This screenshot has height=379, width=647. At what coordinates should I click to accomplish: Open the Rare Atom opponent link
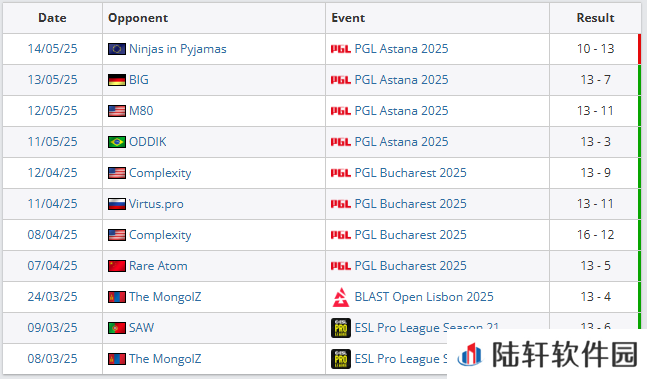158,266
